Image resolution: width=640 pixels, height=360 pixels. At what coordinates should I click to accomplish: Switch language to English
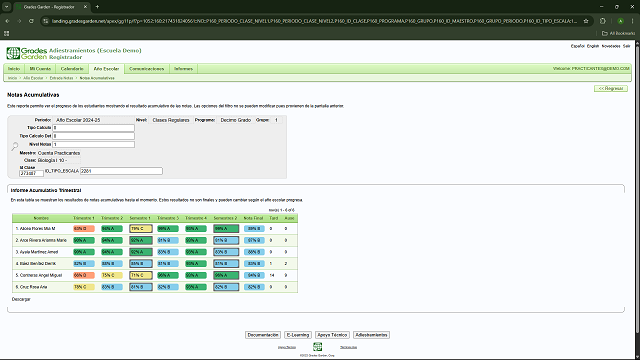tap(593, 46)
